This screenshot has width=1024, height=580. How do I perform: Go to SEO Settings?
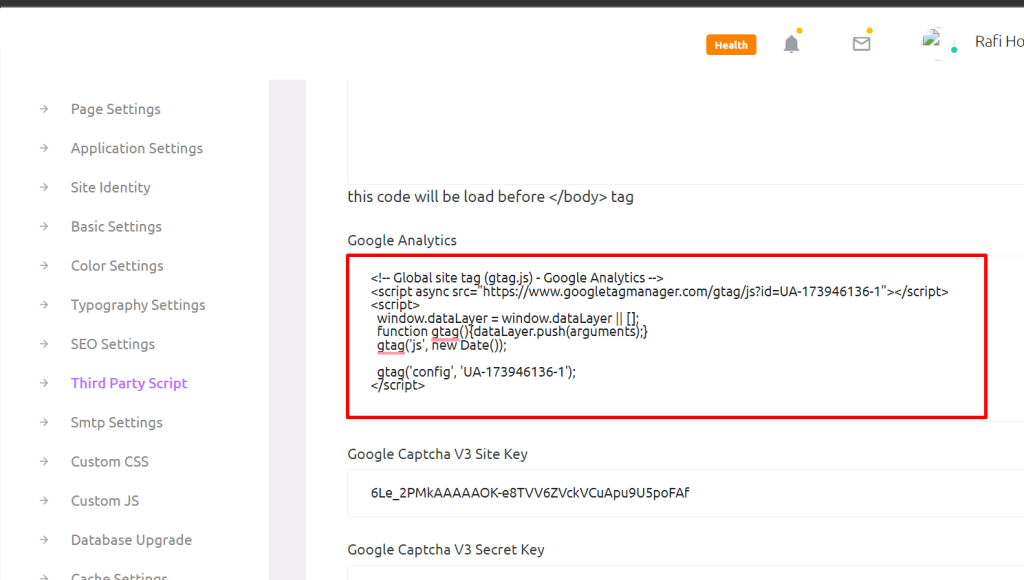112,344
